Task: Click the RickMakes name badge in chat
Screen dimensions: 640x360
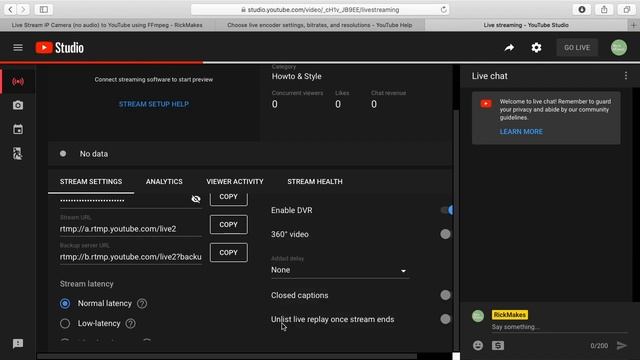Action: (510, 315)
